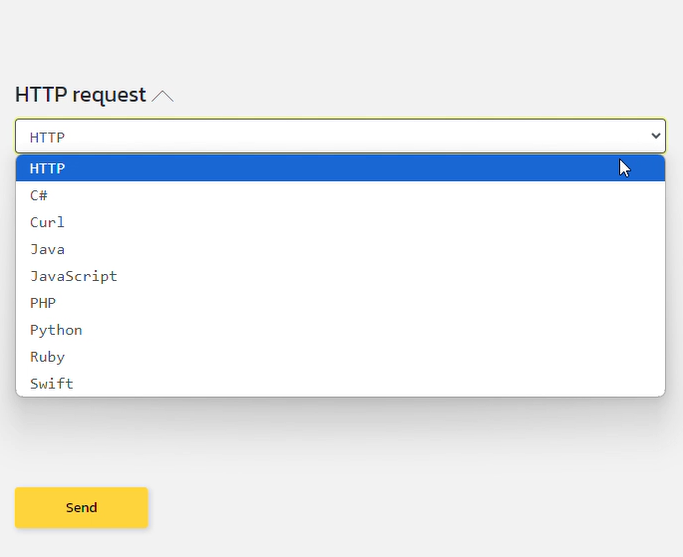This screenshot has height=557, width=683.
Task: Collapse the HTTP request section chevron
Action: (x=163, y=96)
